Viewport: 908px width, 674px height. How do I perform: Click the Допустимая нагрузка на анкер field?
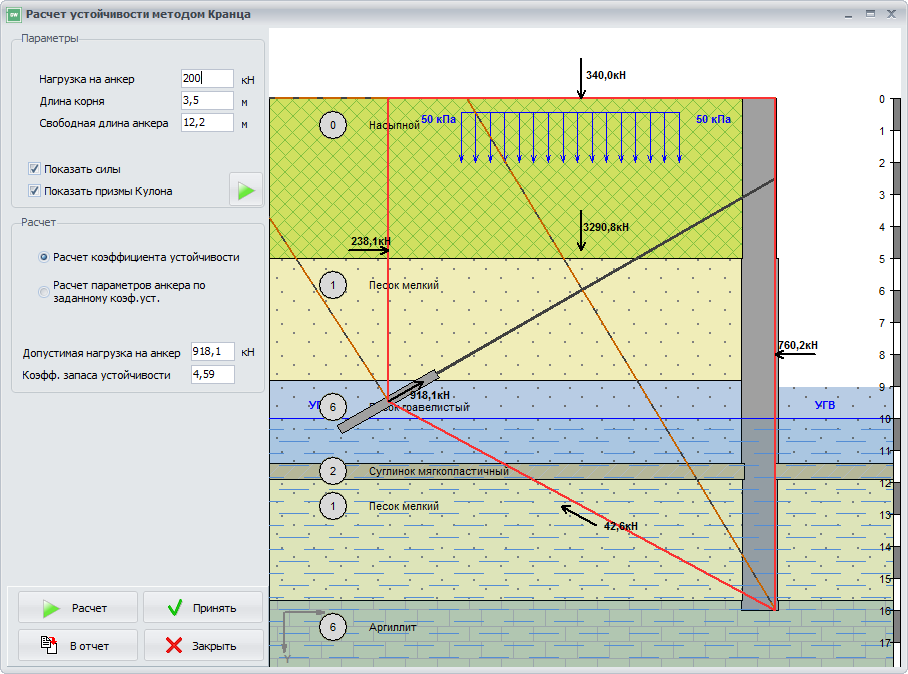(x=212, y=352)
